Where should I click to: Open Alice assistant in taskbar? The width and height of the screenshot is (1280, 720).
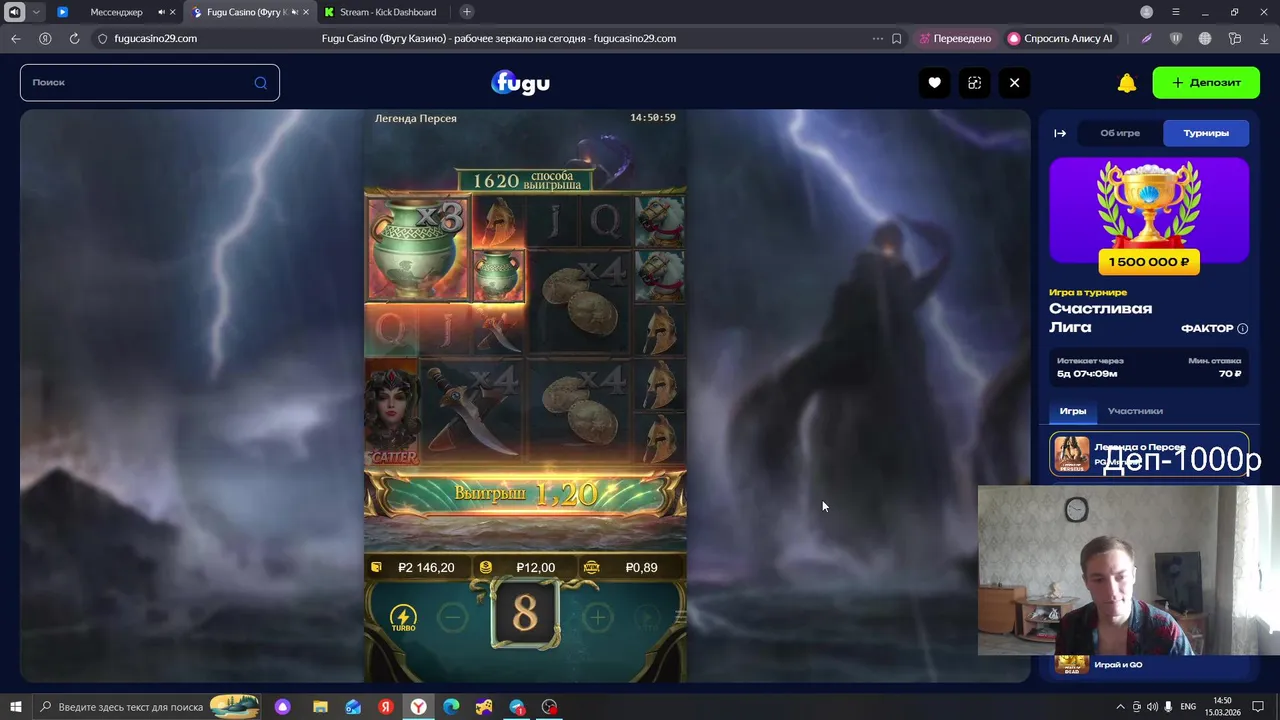[283, 707]
